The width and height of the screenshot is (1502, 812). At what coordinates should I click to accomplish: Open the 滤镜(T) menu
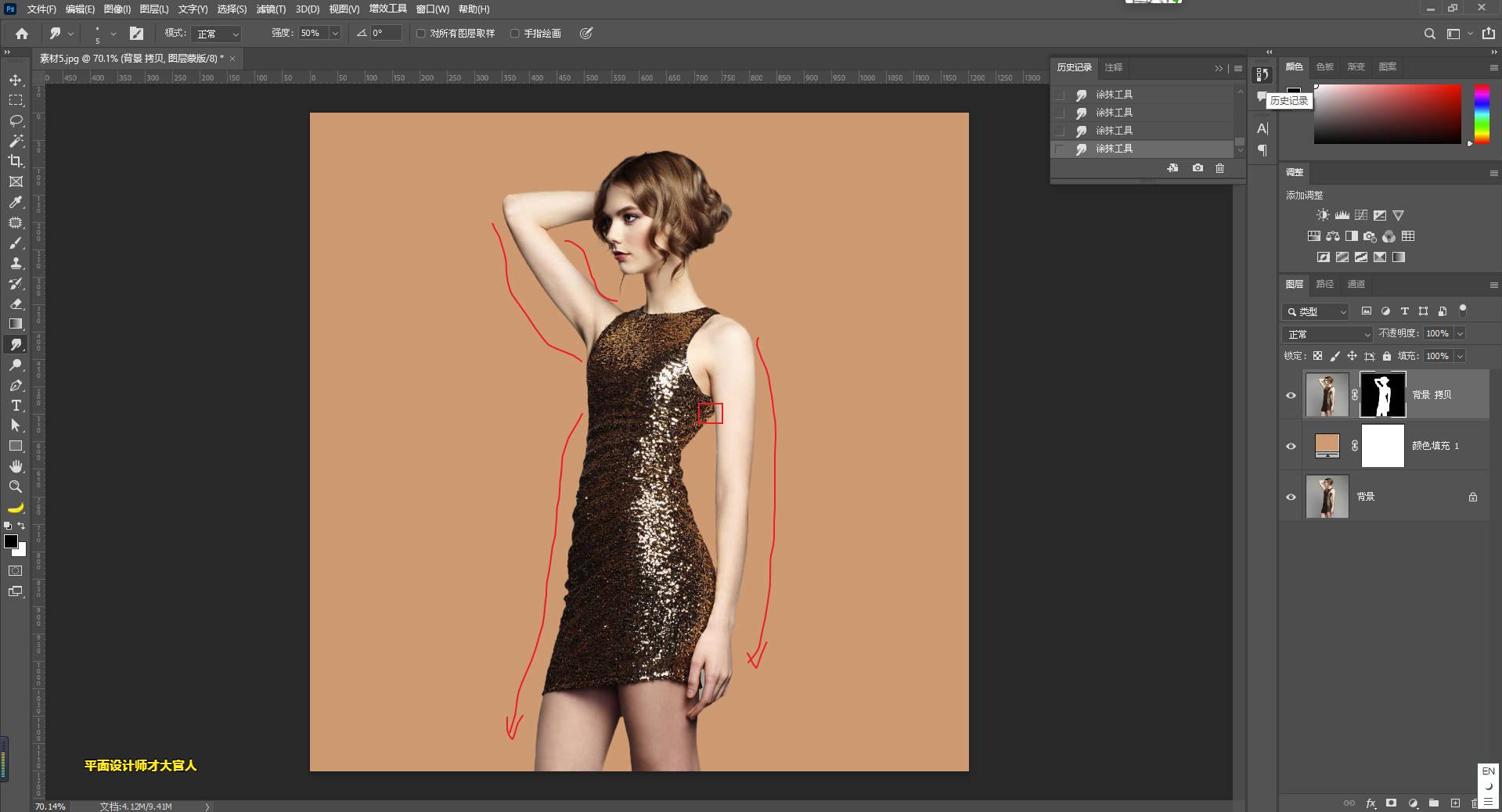pyautogui.click(x=271, y=9)
